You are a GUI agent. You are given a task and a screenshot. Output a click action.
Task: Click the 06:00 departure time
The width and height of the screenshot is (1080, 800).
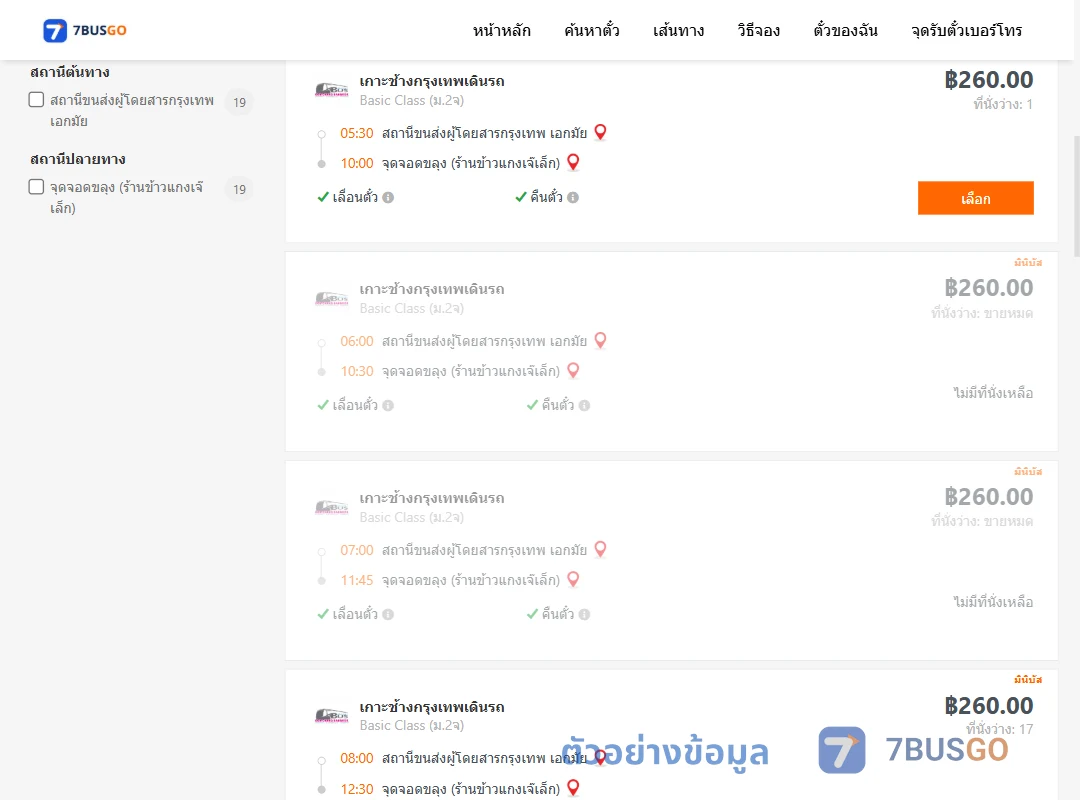pyautogui.click(x=357, y=341)
